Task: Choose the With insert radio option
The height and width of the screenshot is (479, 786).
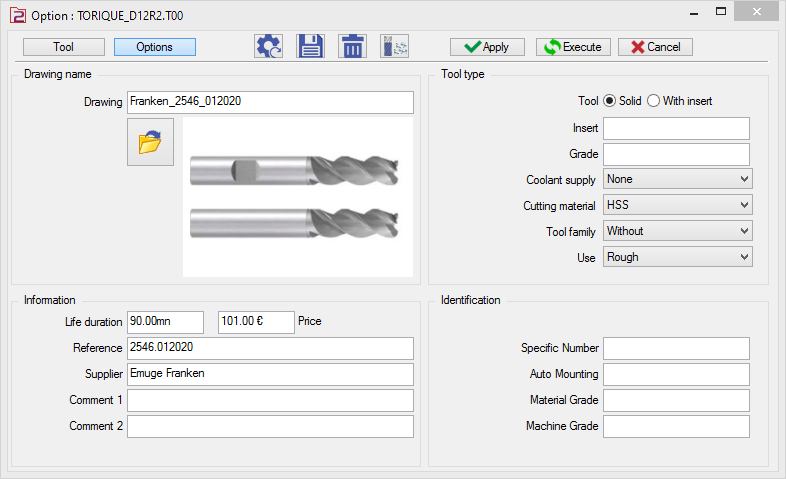Action: 654,101
